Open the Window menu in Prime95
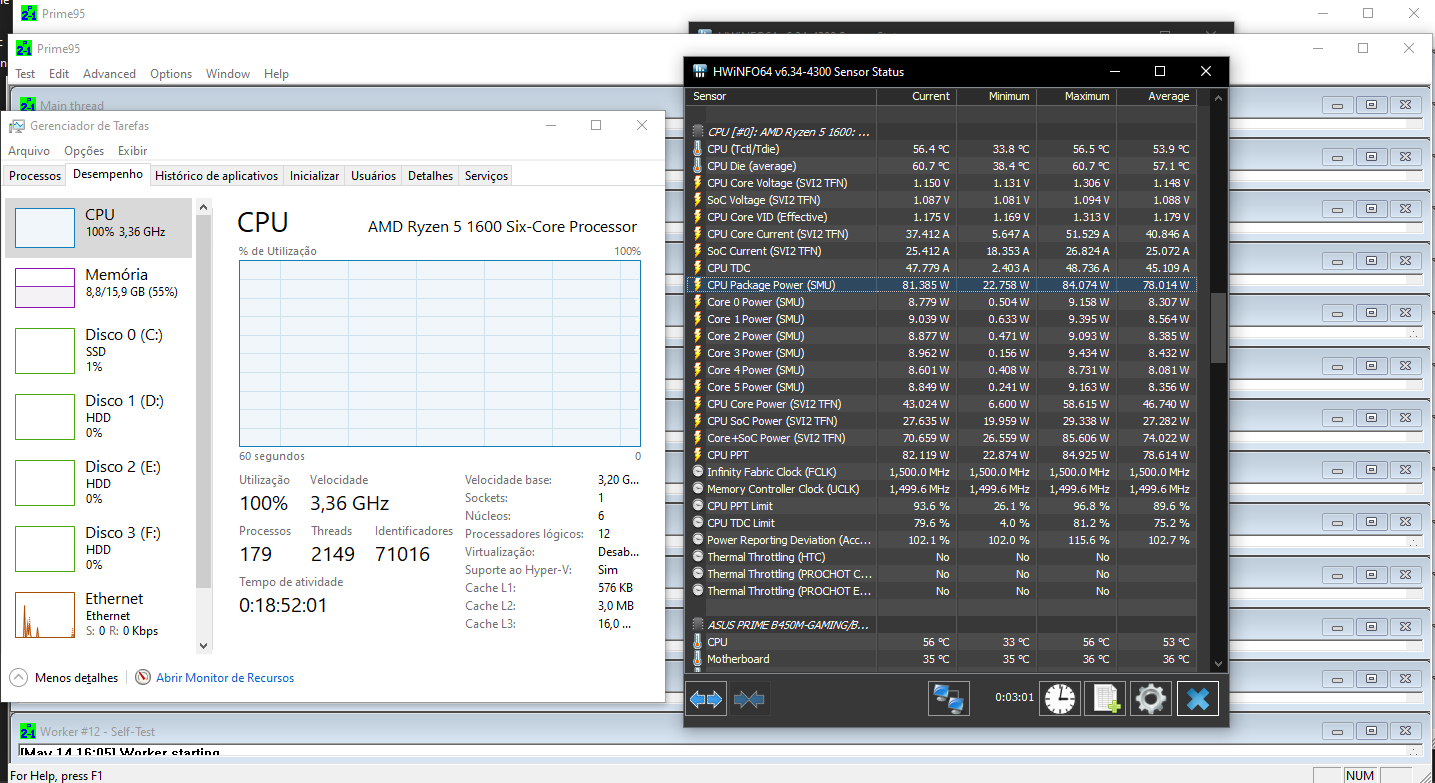 228,74
